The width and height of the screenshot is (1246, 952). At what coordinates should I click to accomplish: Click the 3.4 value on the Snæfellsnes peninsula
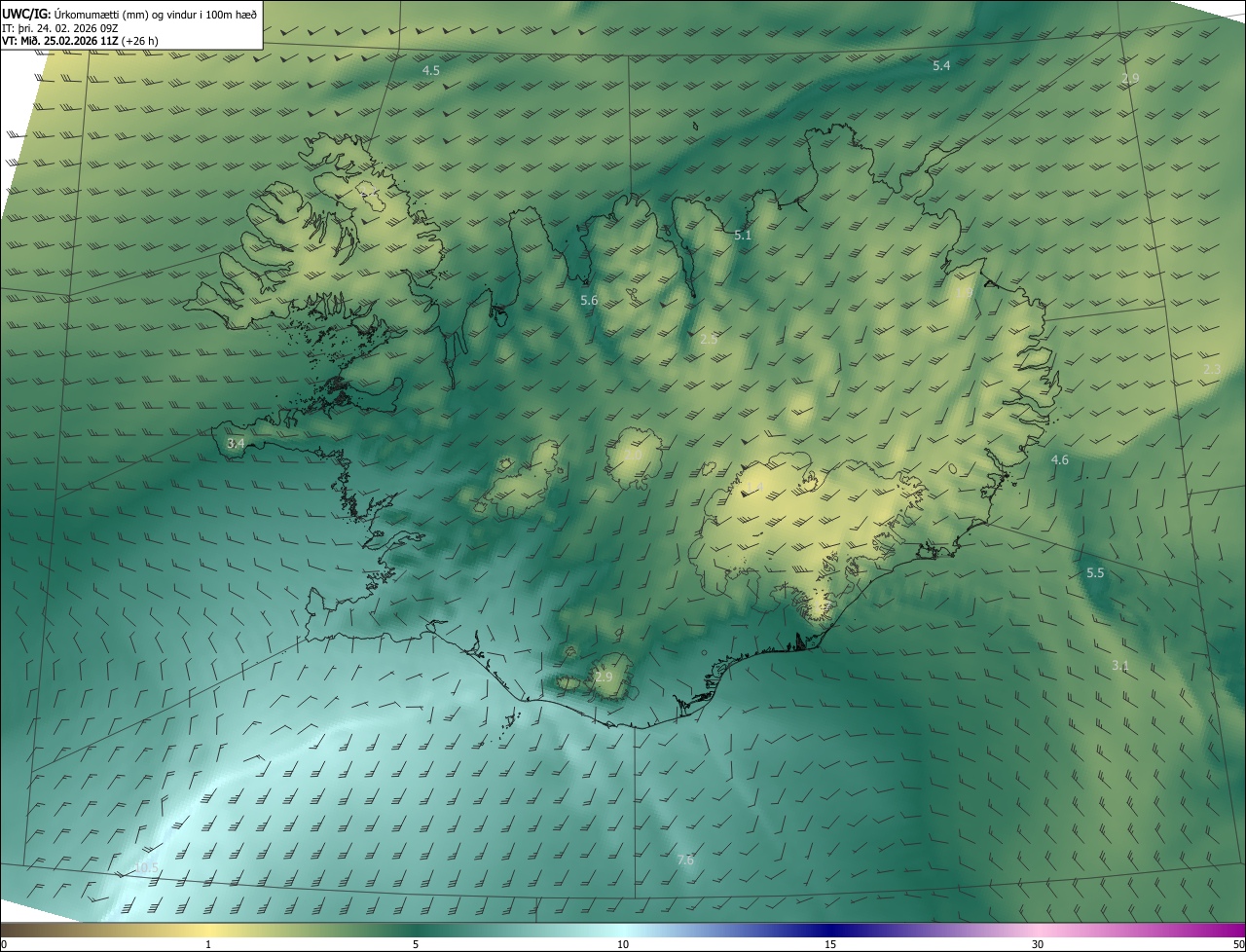pyautogui.click(x=236, y=443)
